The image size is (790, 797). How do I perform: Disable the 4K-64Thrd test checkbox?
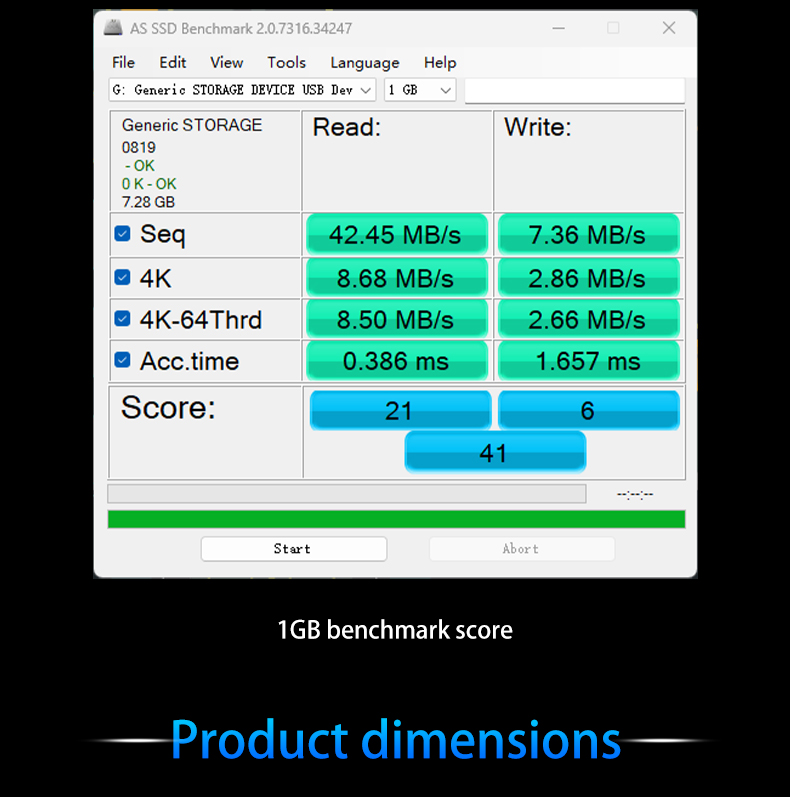(x=122, y=319)
